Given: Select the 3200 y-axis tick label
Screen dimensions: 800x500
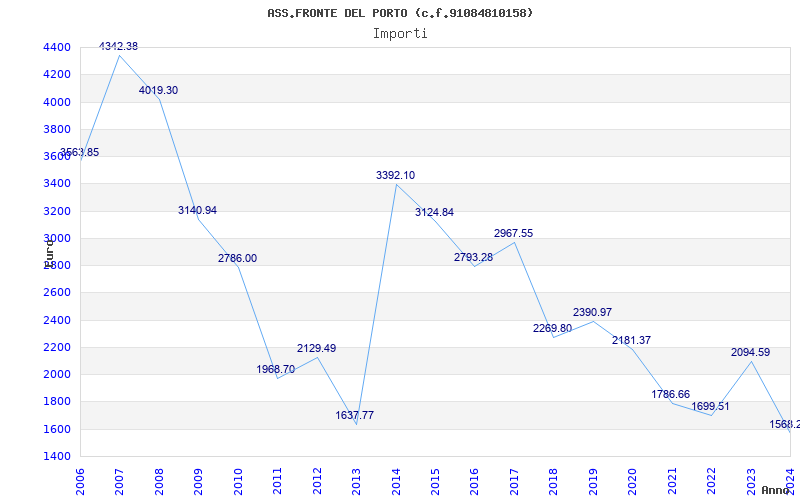Looking at the screenshot, I should pos(57,211).
